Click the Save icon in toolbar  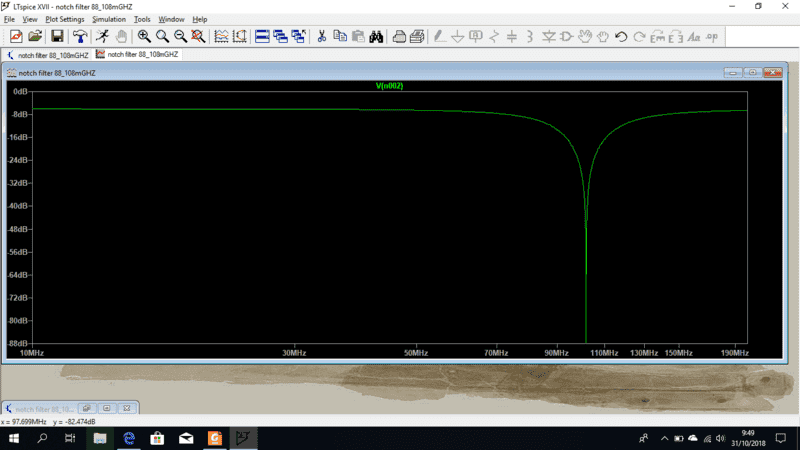(x=57, y=37)
